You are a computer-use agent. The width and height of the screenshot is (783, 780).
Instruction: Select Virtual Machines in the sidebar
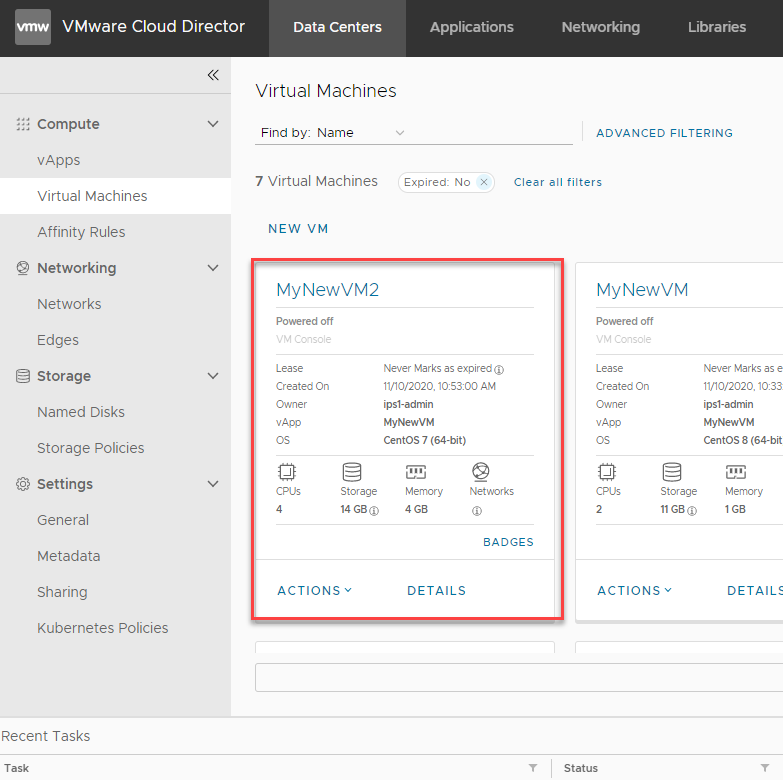point(115,196)
